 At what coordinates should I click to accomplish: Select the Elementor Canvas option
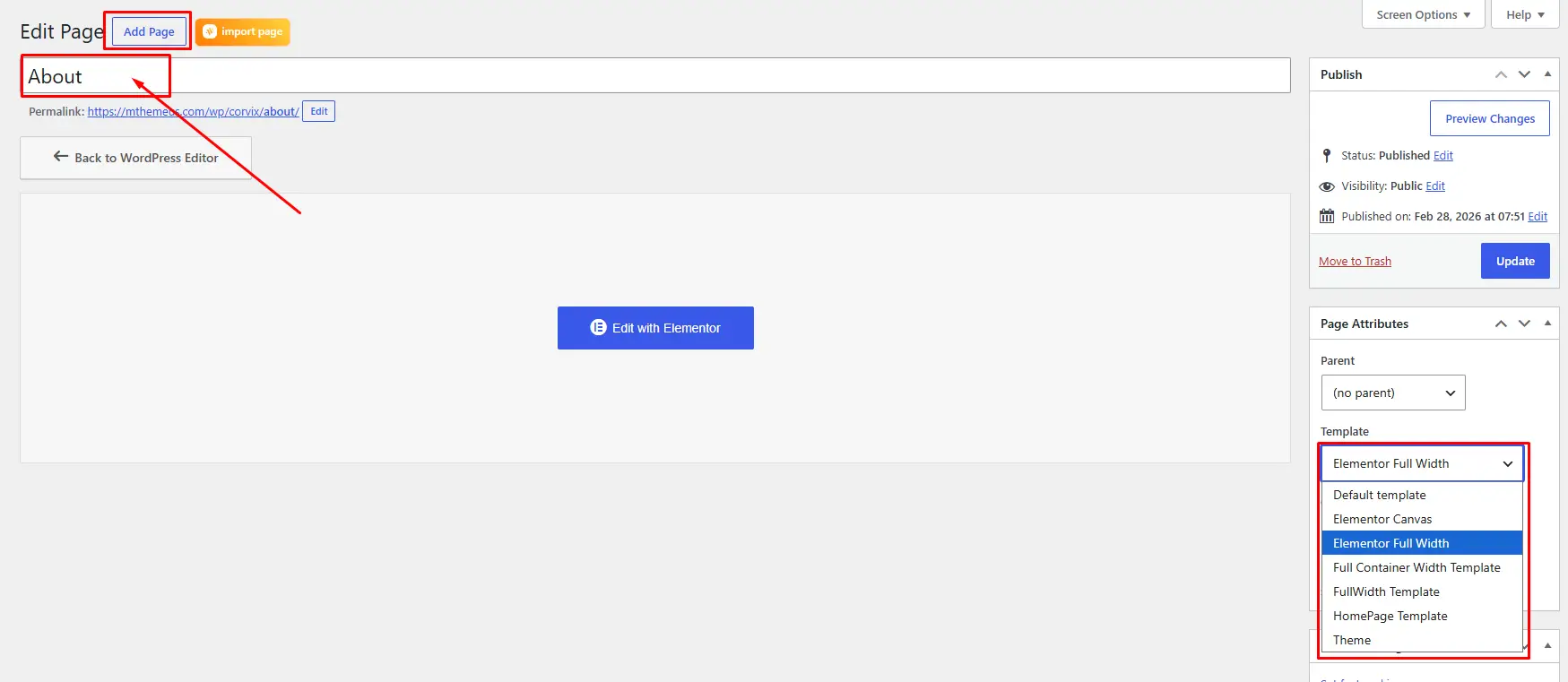tap(1422, 519)
